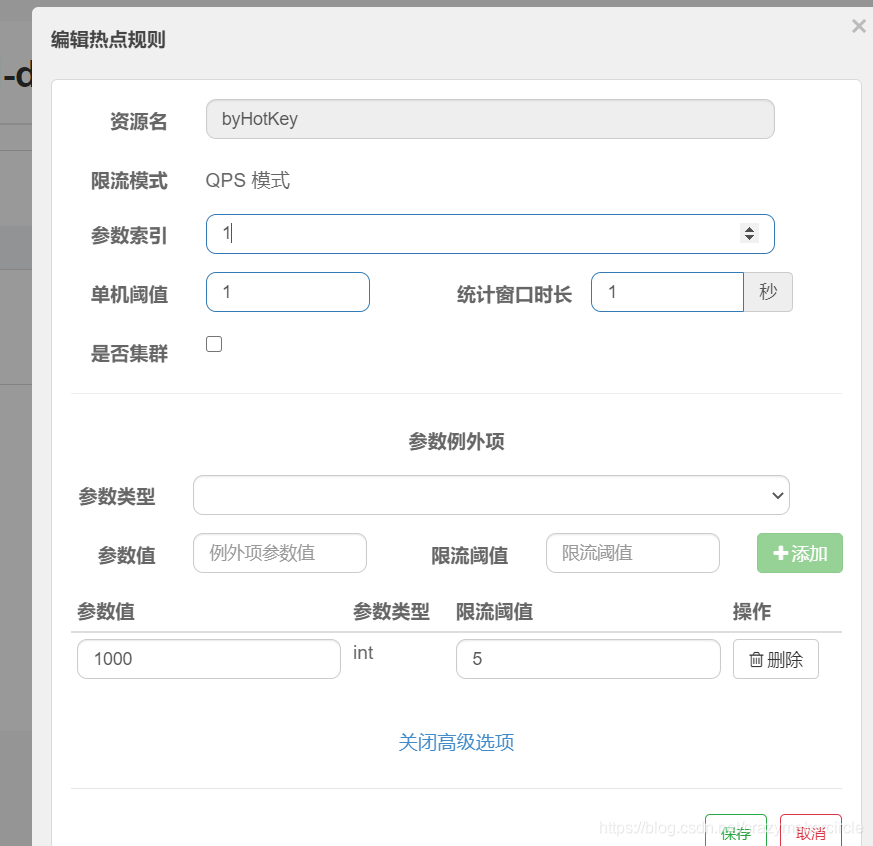Click the 限流阈值 placeholder input
Viewport: 873px width, 846px height.
coord(632,552)
